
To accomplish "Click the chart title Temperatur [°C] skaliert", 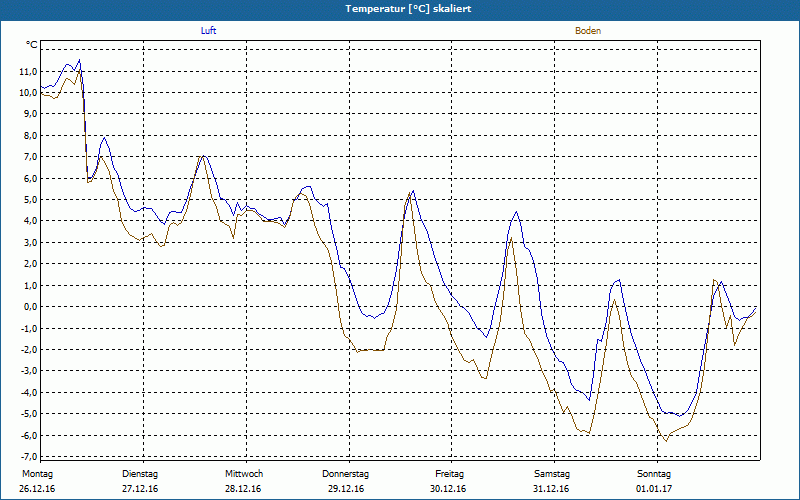I will (408, 9).
